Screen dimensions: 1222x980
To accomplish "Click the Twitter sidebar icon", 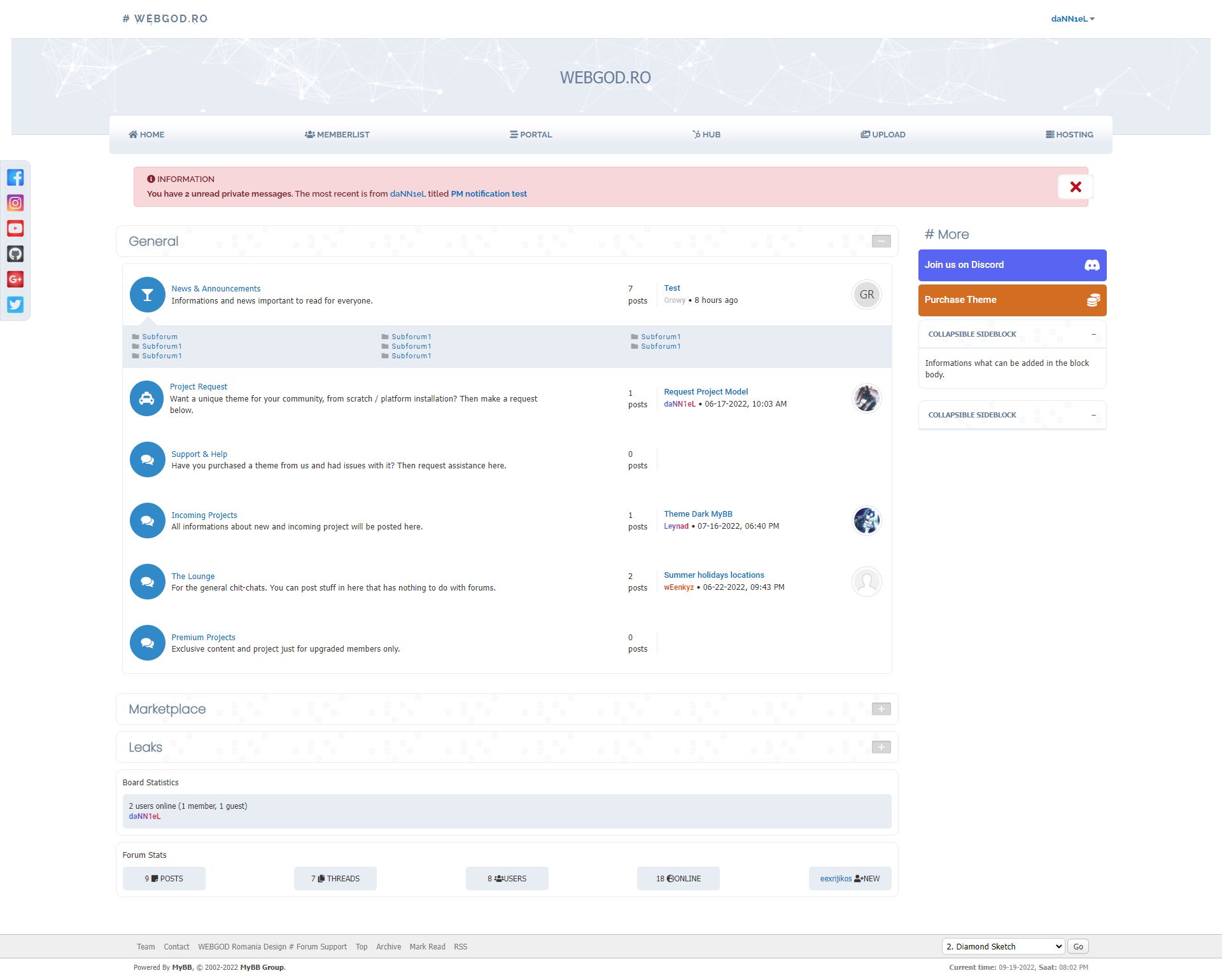I will click(x=15, y=305).
